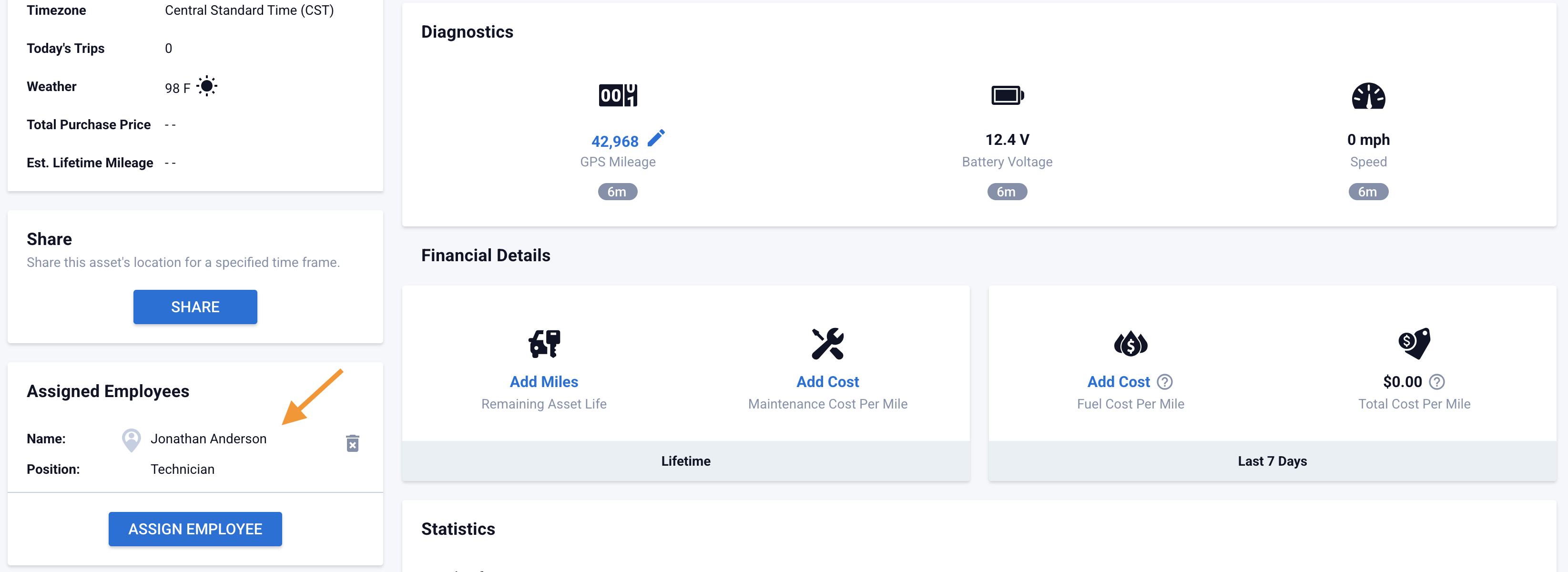Open help tooltip next to Fuel Add Cost
1568x572 pixels.
tap(1164, 382)
